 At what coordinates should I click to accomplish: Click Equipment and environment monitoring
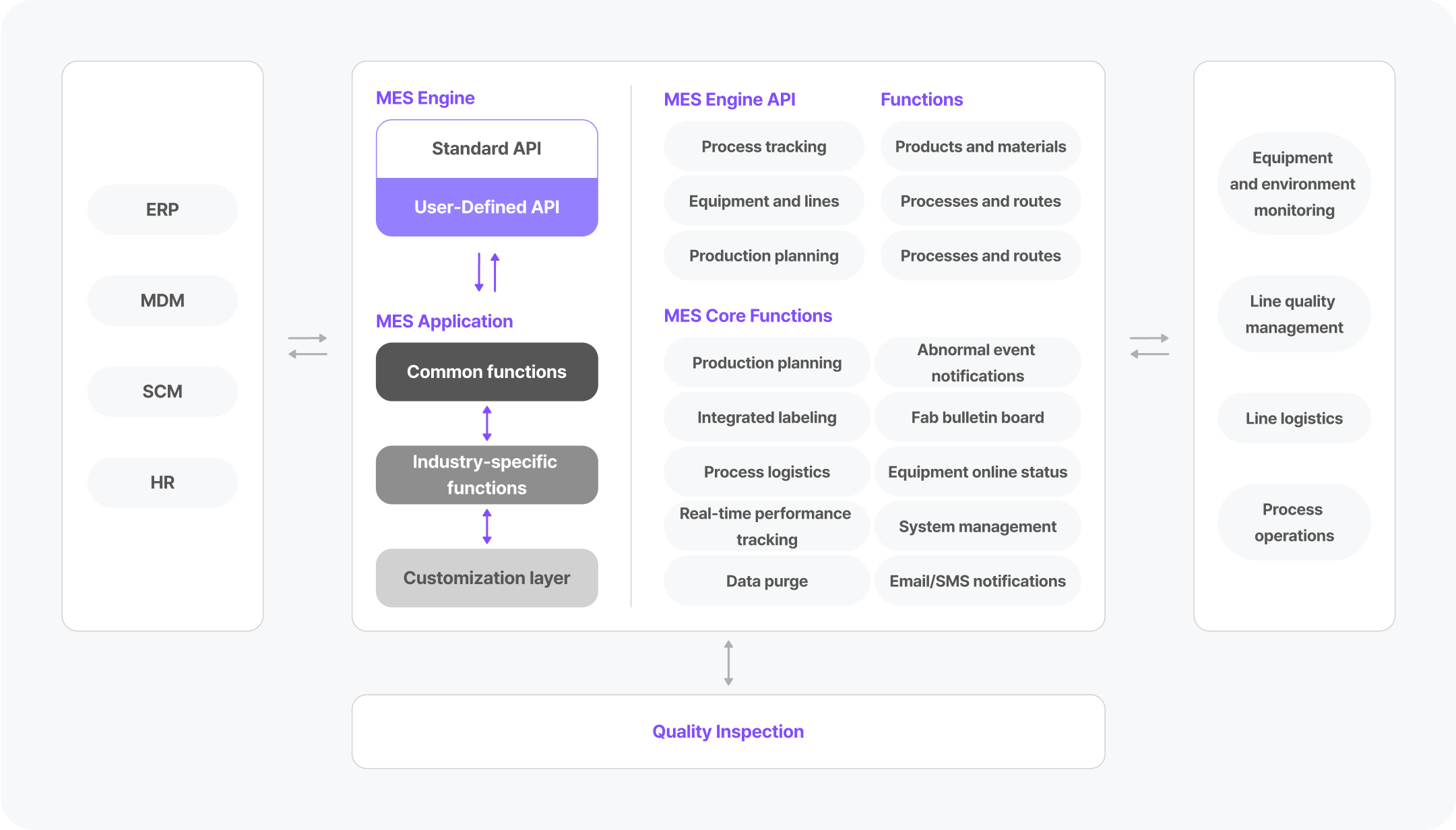[x=1294, y=184]
